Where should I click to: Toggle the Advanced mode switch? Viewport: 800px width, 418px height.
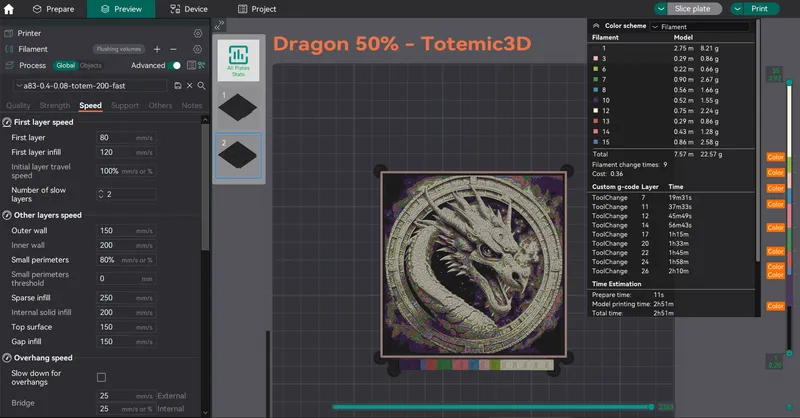click(174, 65)
